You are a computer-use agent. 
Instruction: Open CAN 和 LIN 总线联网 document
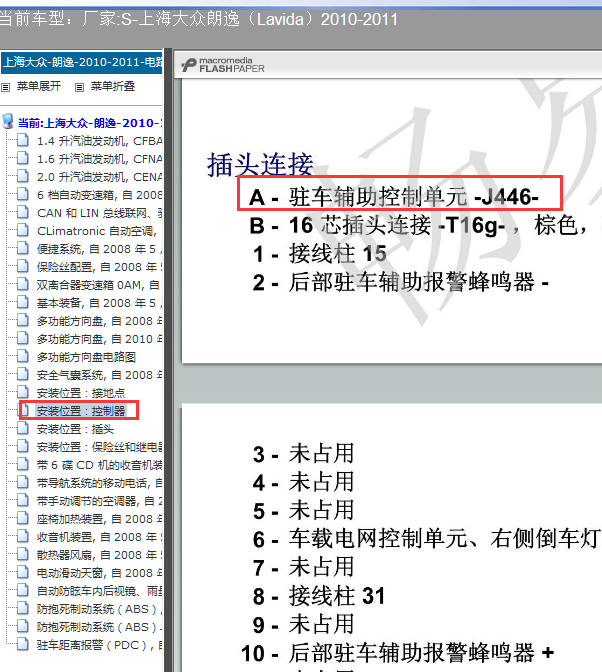tap(99, 213)
